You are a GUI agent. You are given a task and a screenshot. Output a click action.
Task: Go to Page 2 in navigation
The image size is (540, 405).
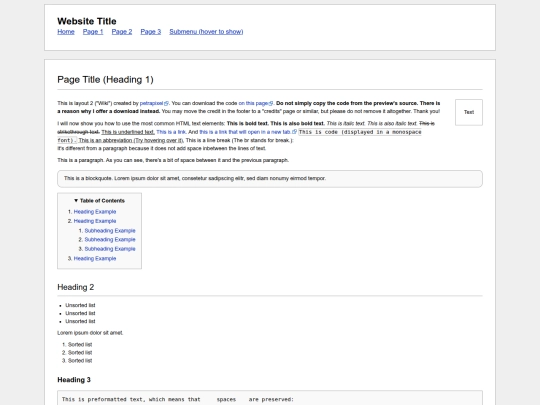pos(122,32)
